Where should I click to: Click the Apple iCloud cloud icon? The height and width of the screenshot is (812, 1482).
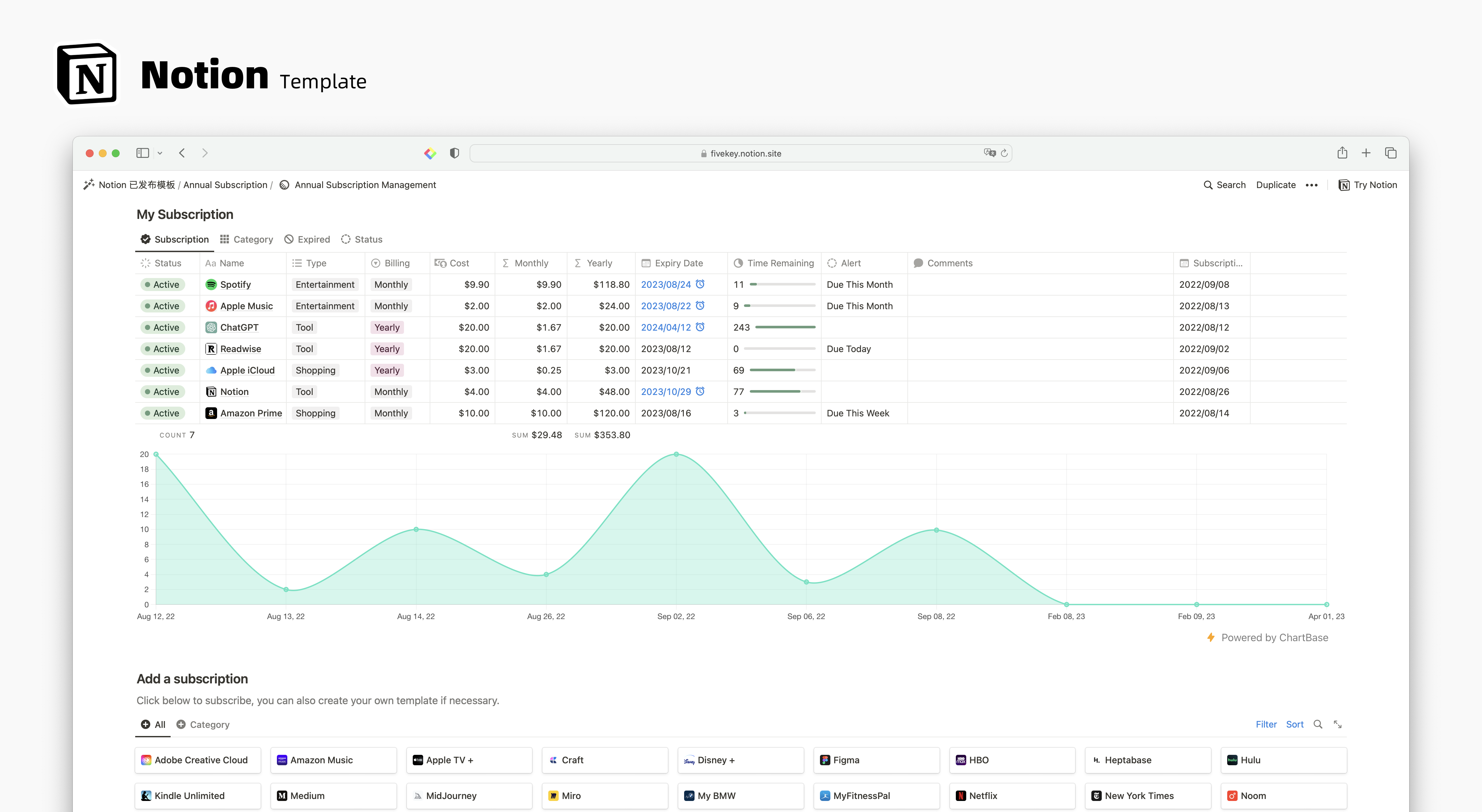[211, 370]
